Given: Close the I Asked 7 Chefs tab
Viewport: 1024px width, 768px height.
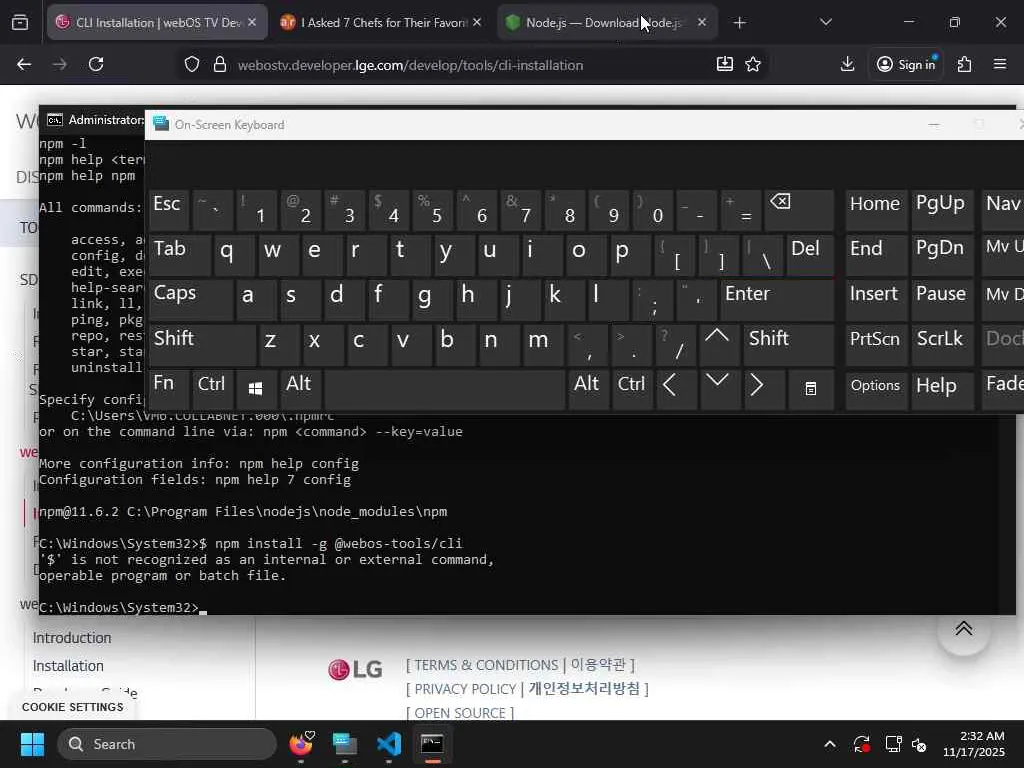Looking at the screenshot, I should click(x=477, y=22).
